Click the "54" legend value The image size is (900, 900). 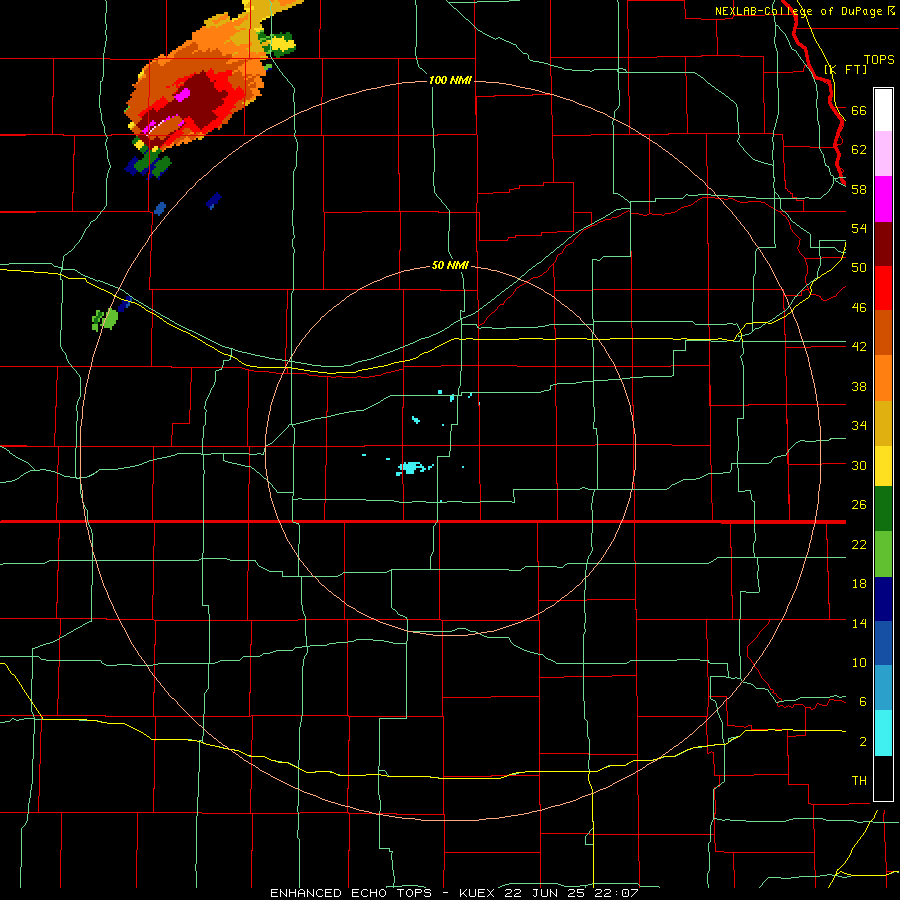tap(859, 228)
